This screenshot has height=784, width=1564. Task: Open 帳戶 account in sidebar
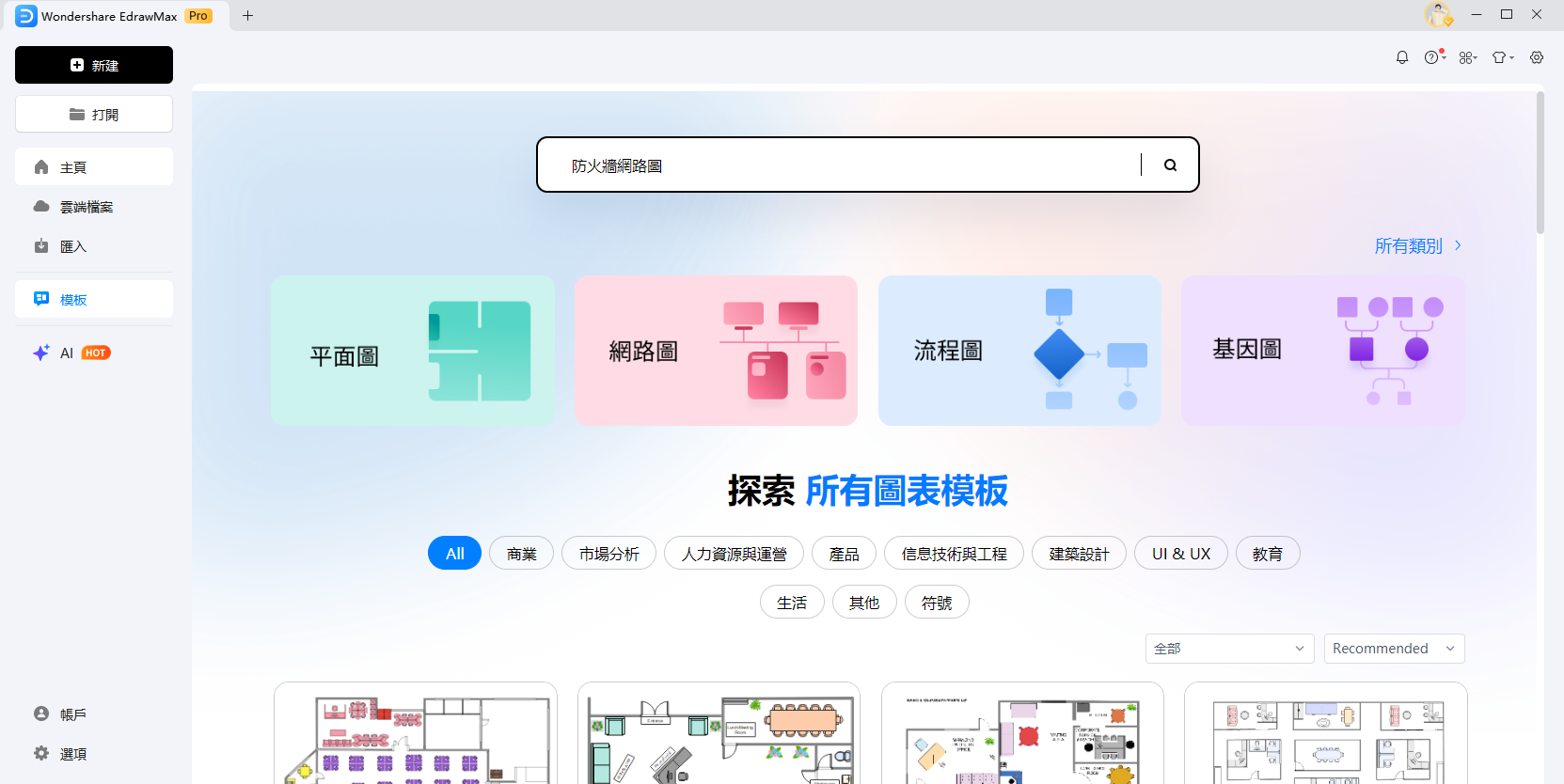[x=94, y=714]
